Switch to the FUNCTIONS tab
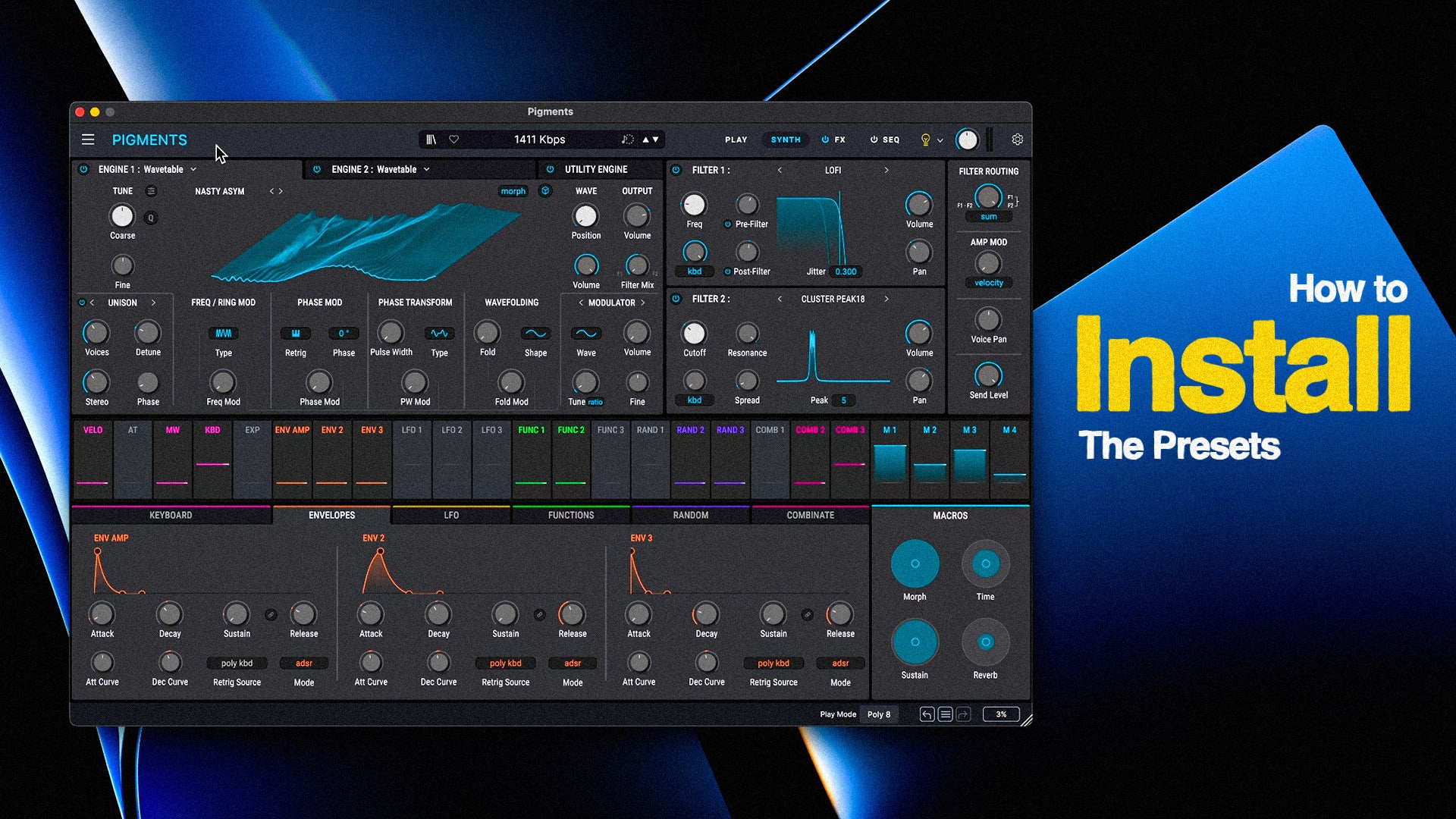The image size is (1456, 819). [x=571, y=515]
